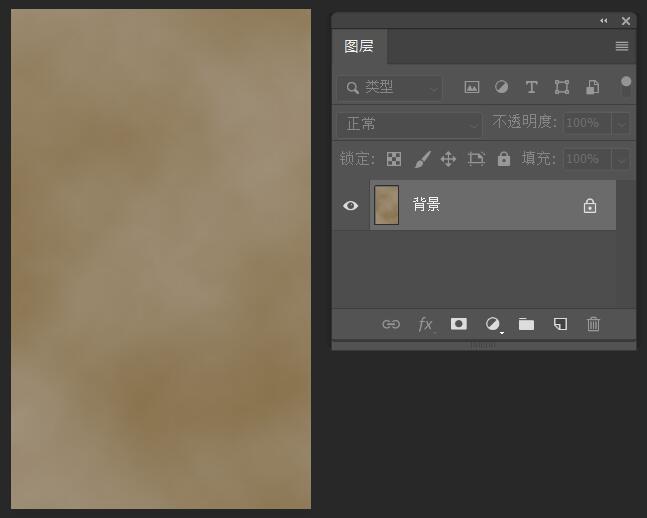Filter layers by shape layer icon
Viewport: 647px width, 518px height.
point(562,87)
